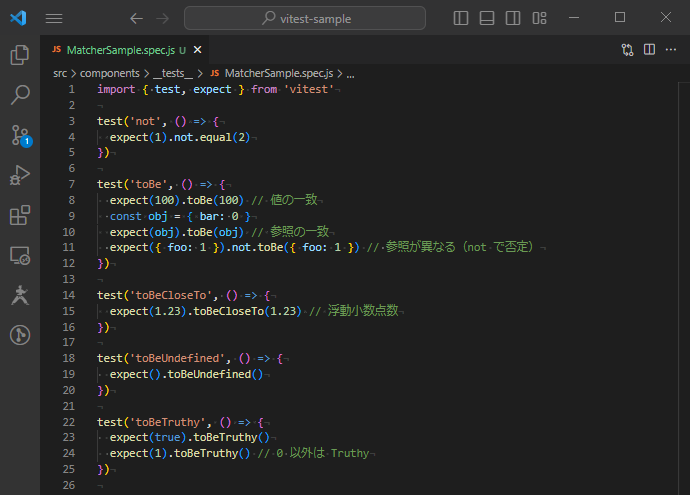Click expect(1).not.equal(2) on line 4
The height and width of the screenshot is (495, 690).
(x=180, y=137)
